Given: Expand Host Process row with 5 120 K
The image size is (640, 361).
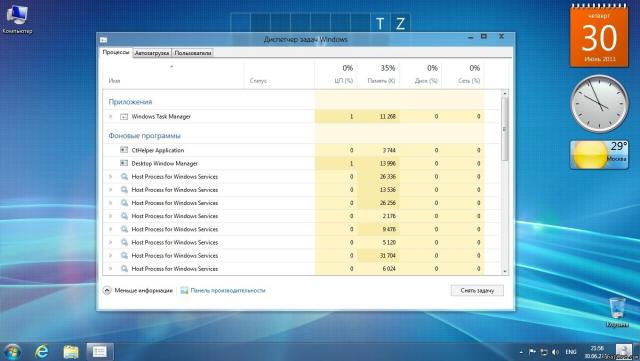Looking at the screenshot, I should 111,243.
